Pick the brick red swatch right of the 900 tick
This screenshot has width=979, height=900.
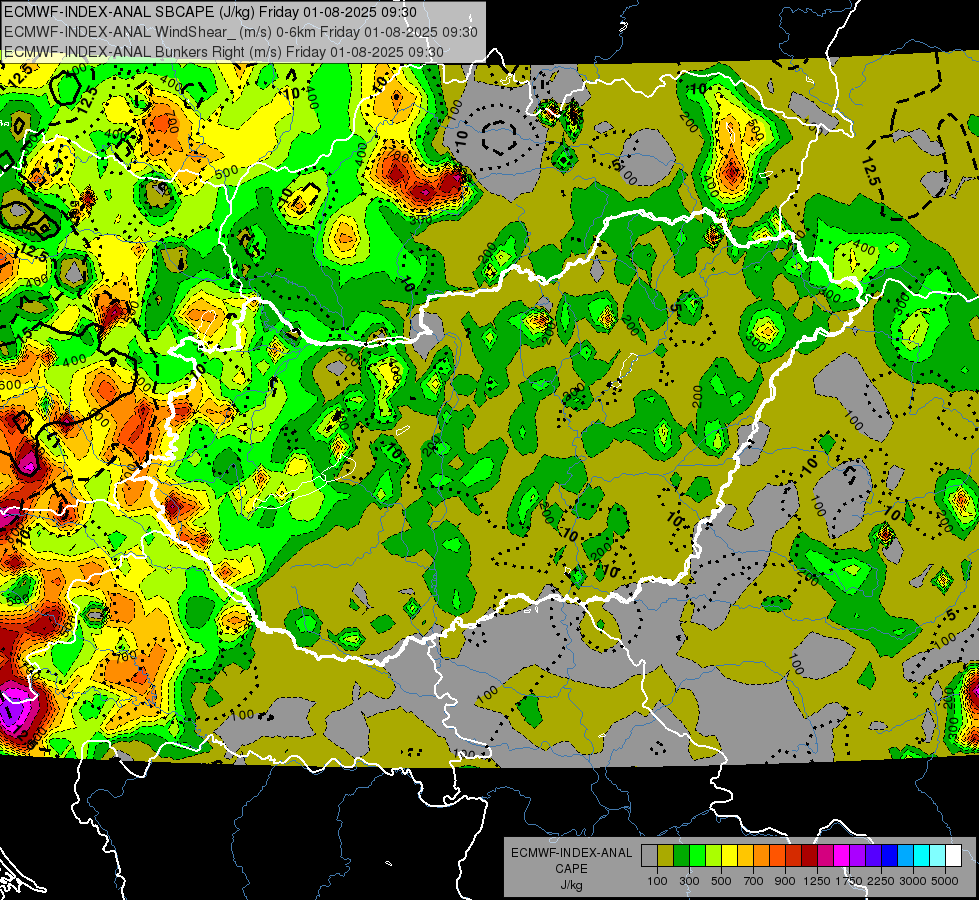point(794,856)
